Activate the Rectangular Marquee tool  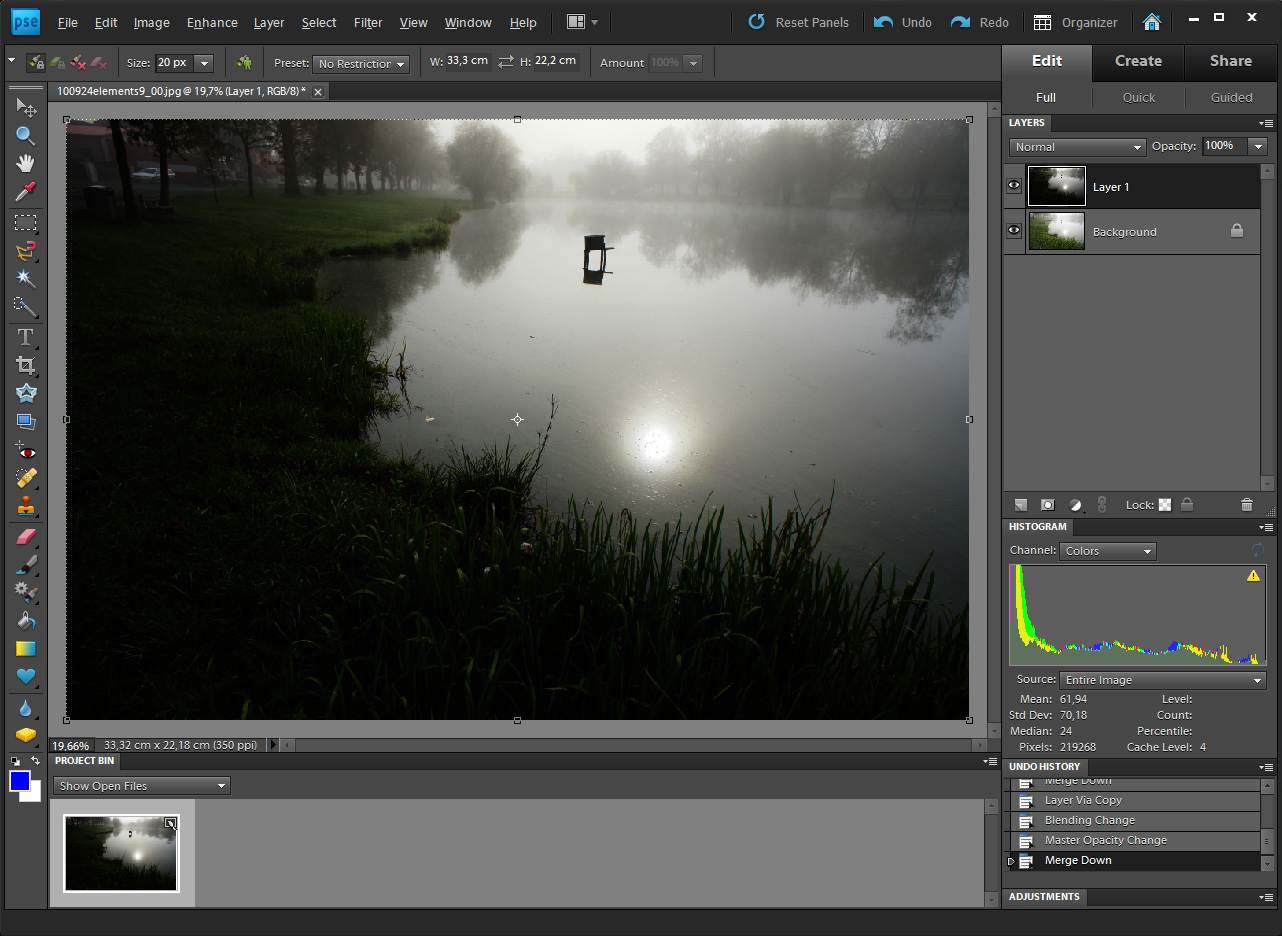(x=26, y=223)
